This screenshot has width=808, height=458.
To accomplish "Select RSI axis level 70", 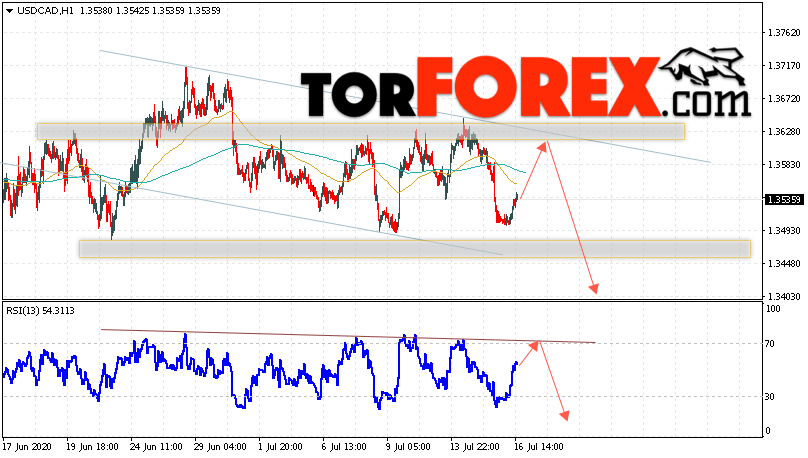I will click(x=770, y=344).
